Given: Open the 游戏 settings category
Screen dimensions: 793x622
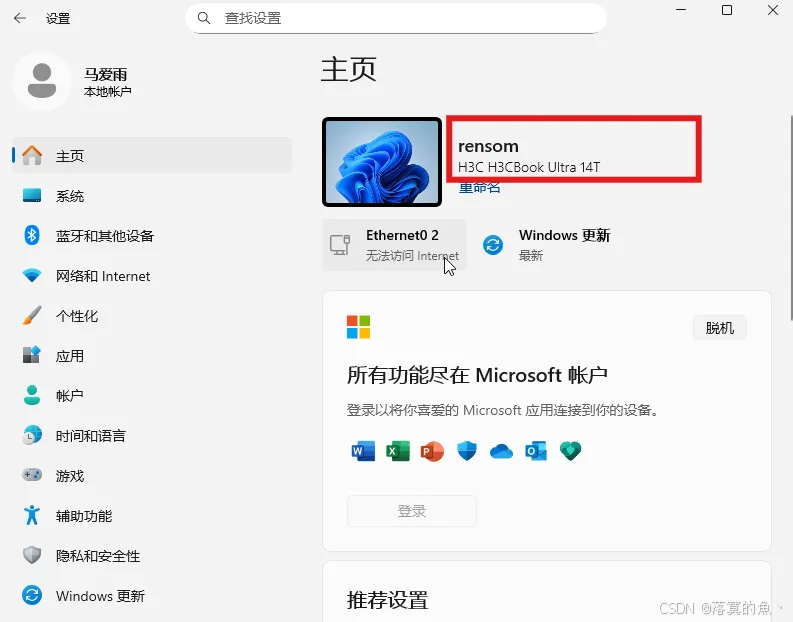Looking at the screenshot, I should coord(152,476).
